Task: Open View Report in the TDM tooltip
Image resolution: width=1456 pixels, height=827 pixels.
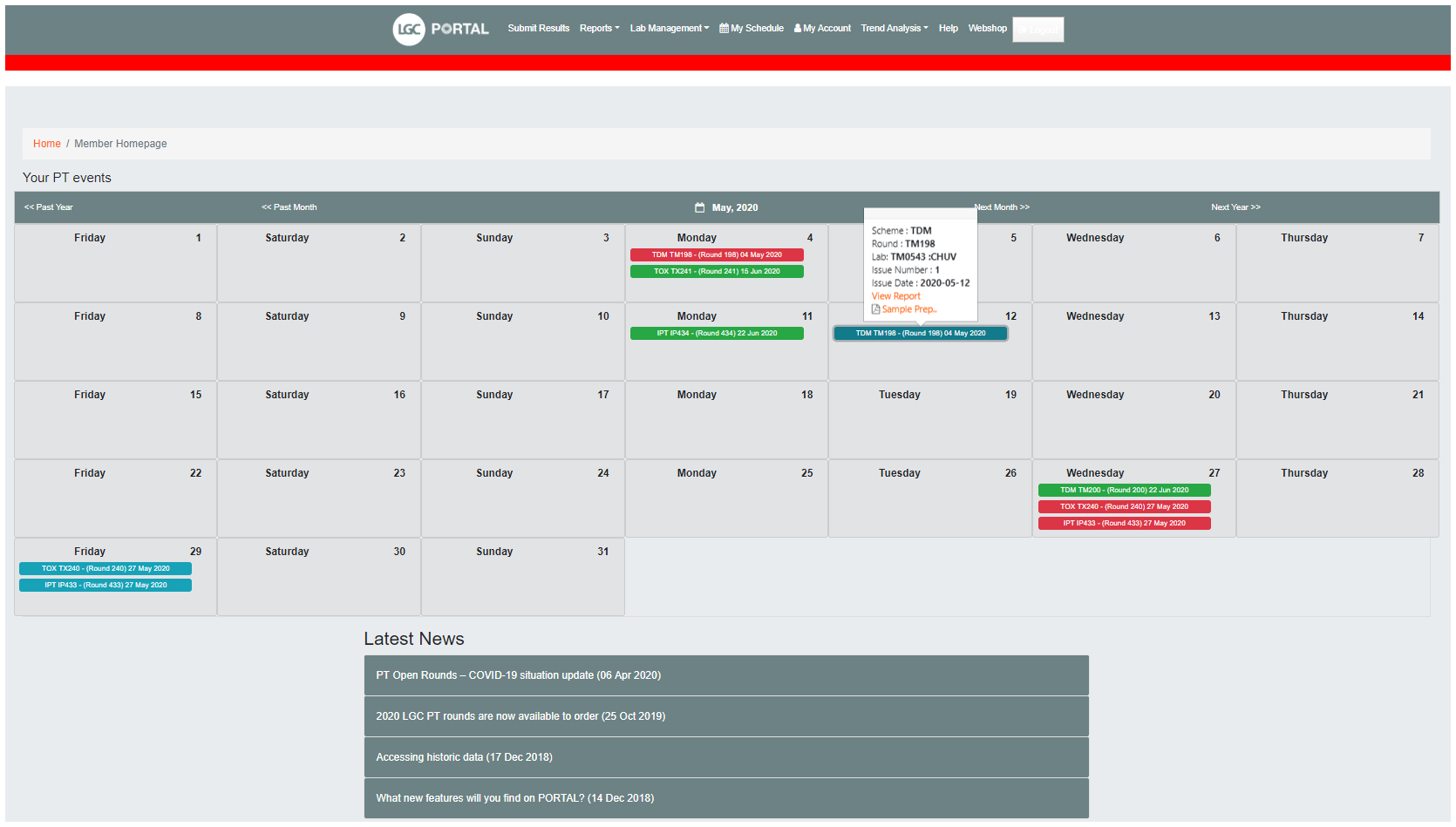Action: point(895,295)
